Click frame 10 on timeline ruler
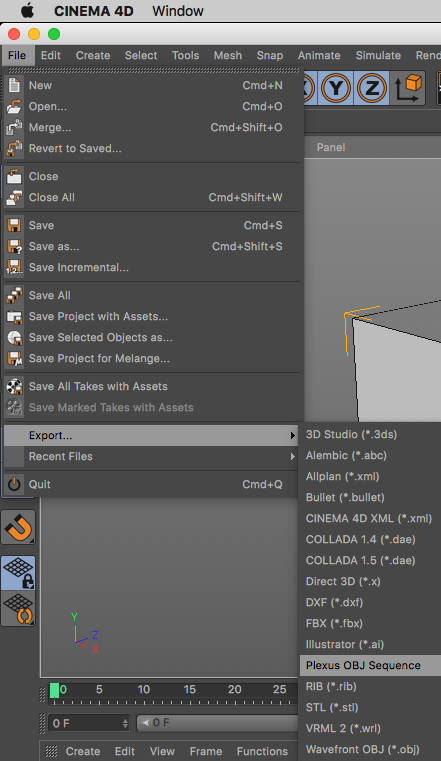This screenshot has height=761, width=441. [144, 689]
